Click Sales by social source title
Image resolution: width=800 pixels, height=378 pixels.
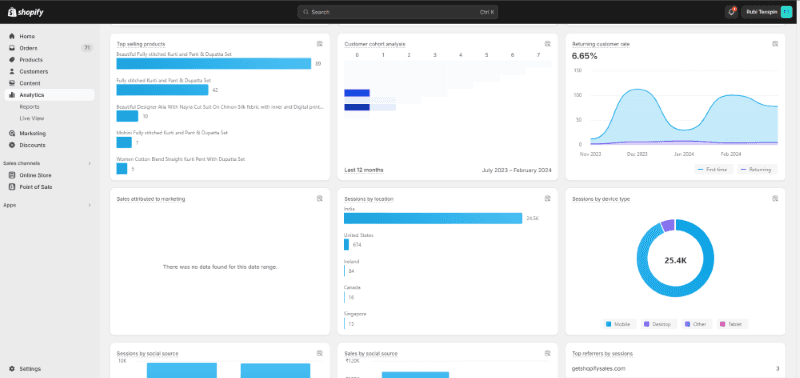tap(371, 354)
